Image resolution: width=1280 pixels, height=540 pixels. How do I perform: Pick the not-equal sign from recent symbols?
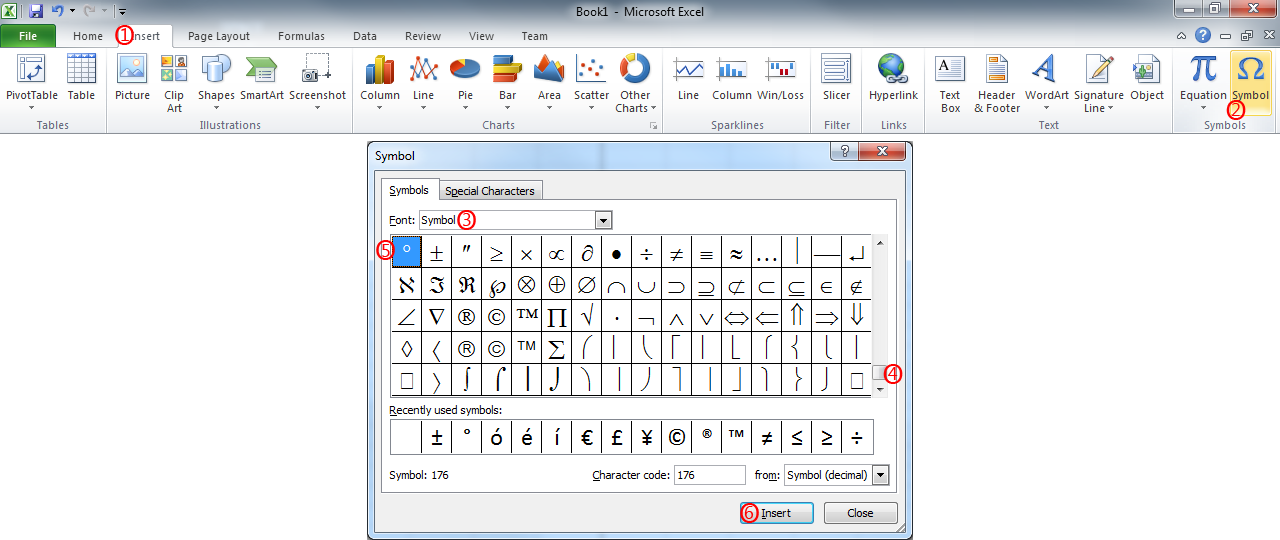click(767, 437)
